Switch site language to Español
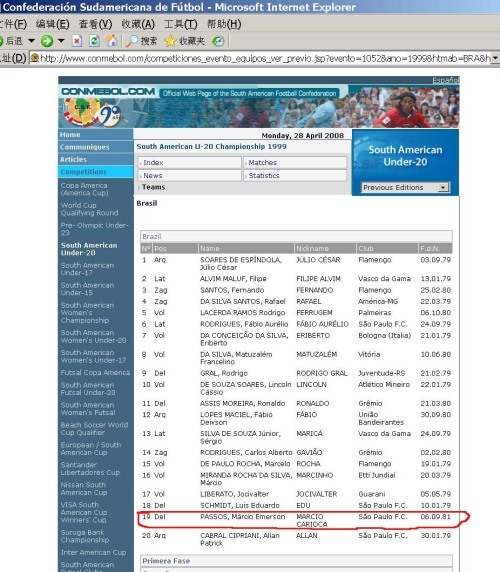Image resolution: width=500 pixels, height=572 pixels. click(x=446, y=80)
